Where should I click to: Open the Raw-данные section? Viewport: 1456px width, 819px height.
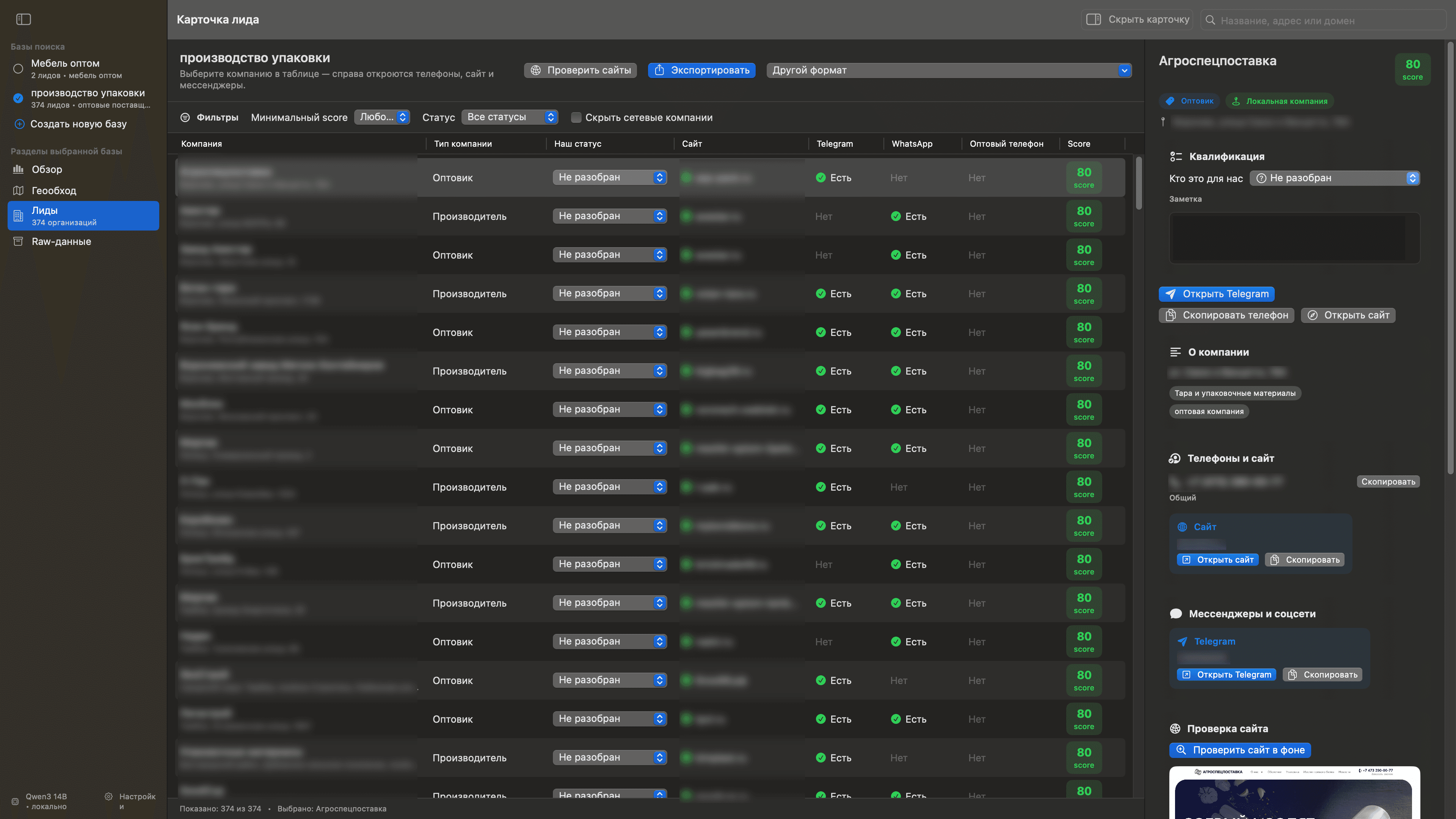(x=84, y=242)
